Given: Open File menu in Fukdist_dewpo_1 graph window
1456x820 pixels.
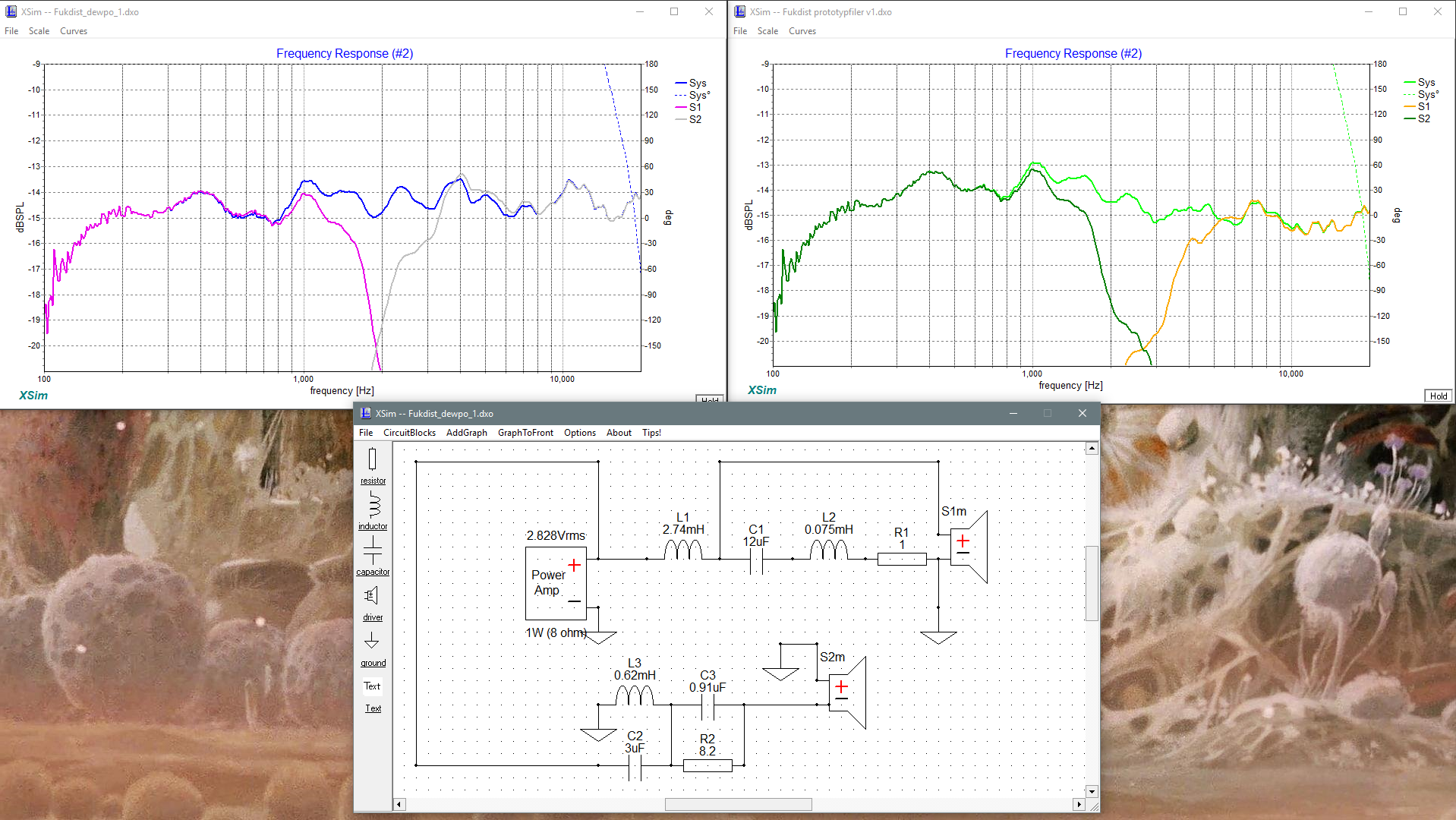Looking at the screenshot, I should point(11,31).
